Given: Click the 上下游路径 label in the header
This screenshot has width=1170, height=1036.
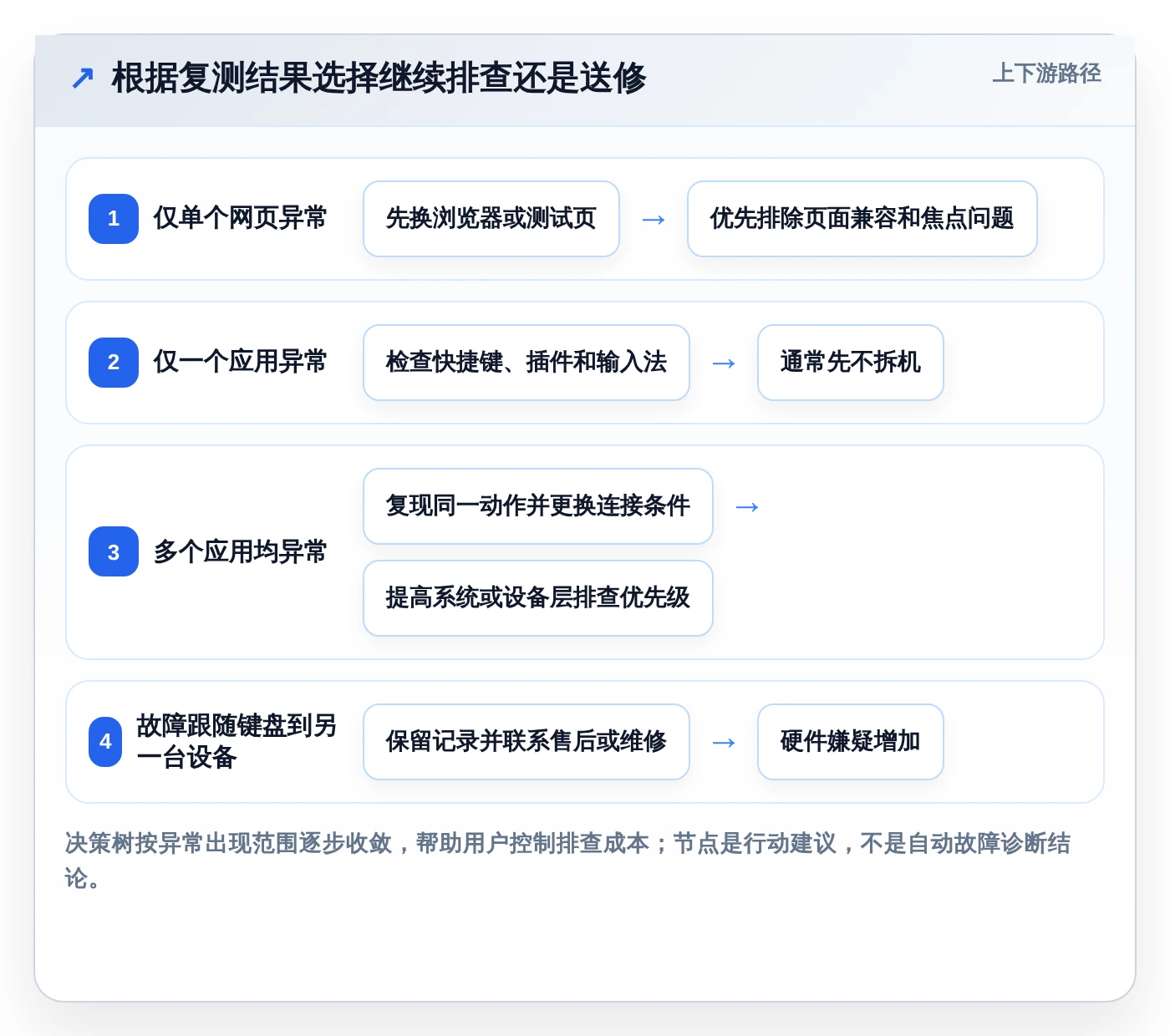Looking at the screenshot, I should [x=1046, y=74].
